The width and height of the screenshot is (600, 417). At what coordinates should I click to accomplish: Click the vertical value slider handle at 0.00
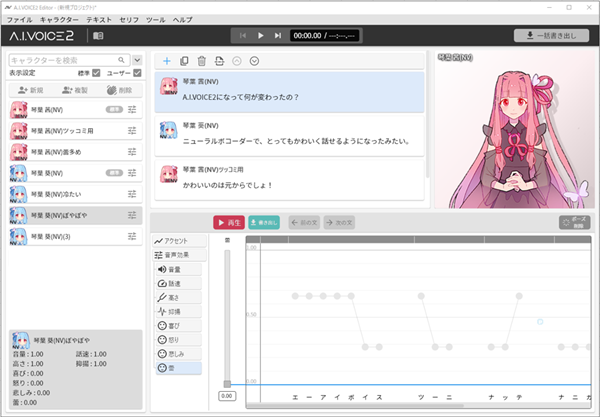(227, 384)
